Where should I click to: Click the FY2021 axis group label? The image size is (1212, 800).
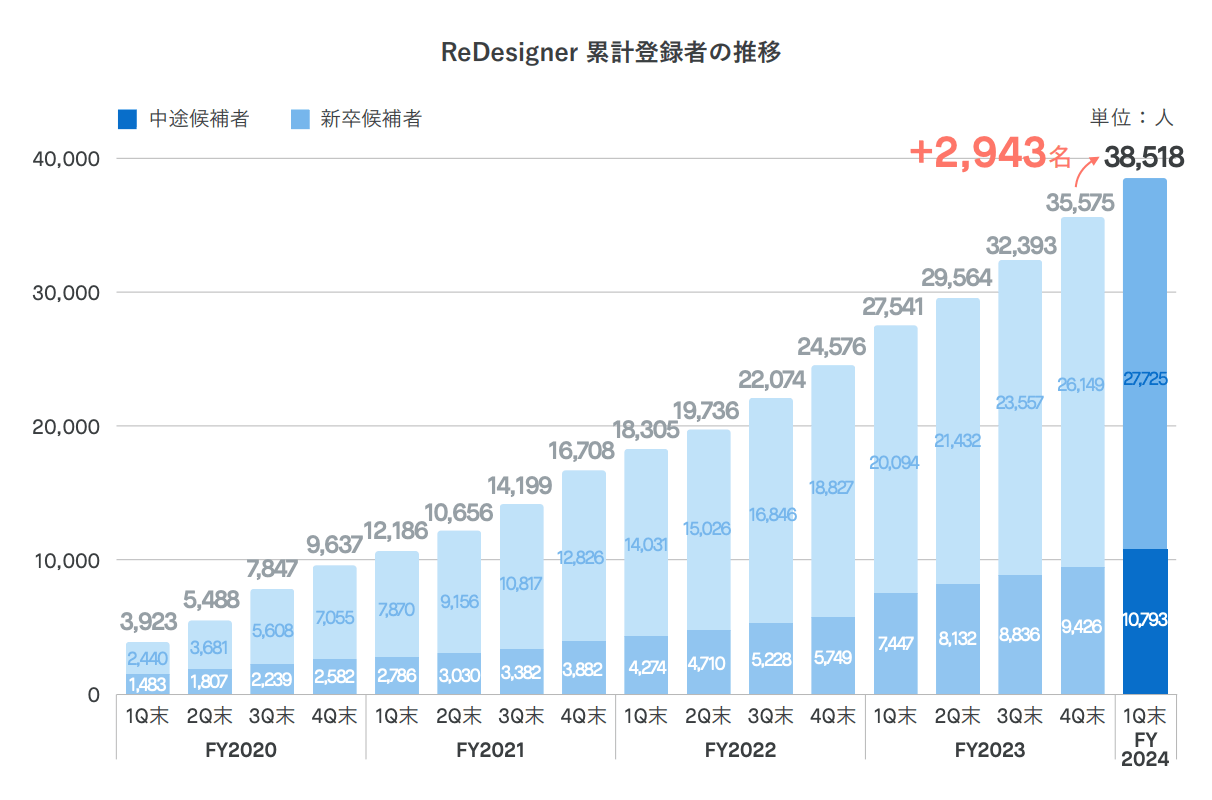coord(490,749)
